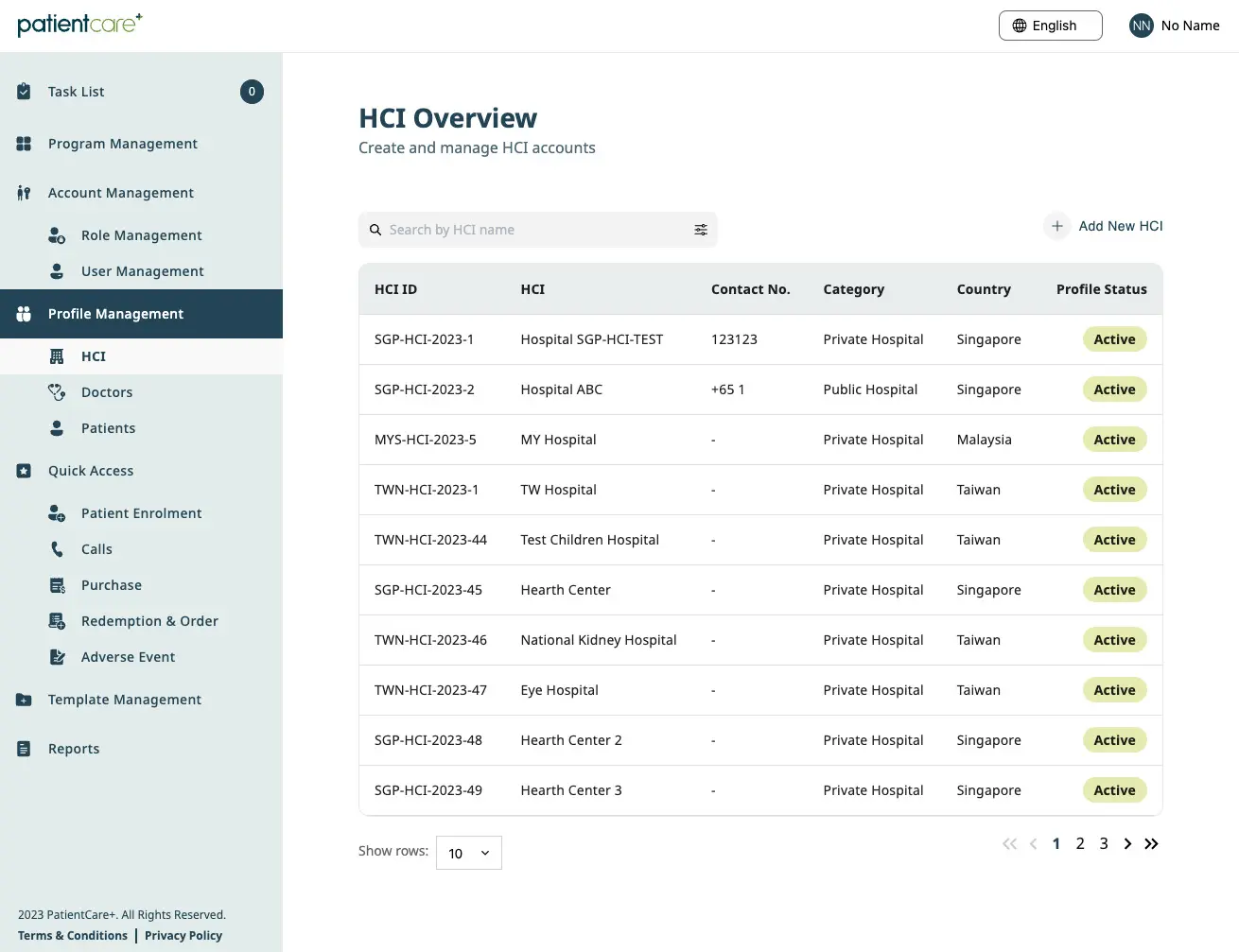The image size is (1239, 952).
Task: Click the User Management icon
Action: pos(57,270)
